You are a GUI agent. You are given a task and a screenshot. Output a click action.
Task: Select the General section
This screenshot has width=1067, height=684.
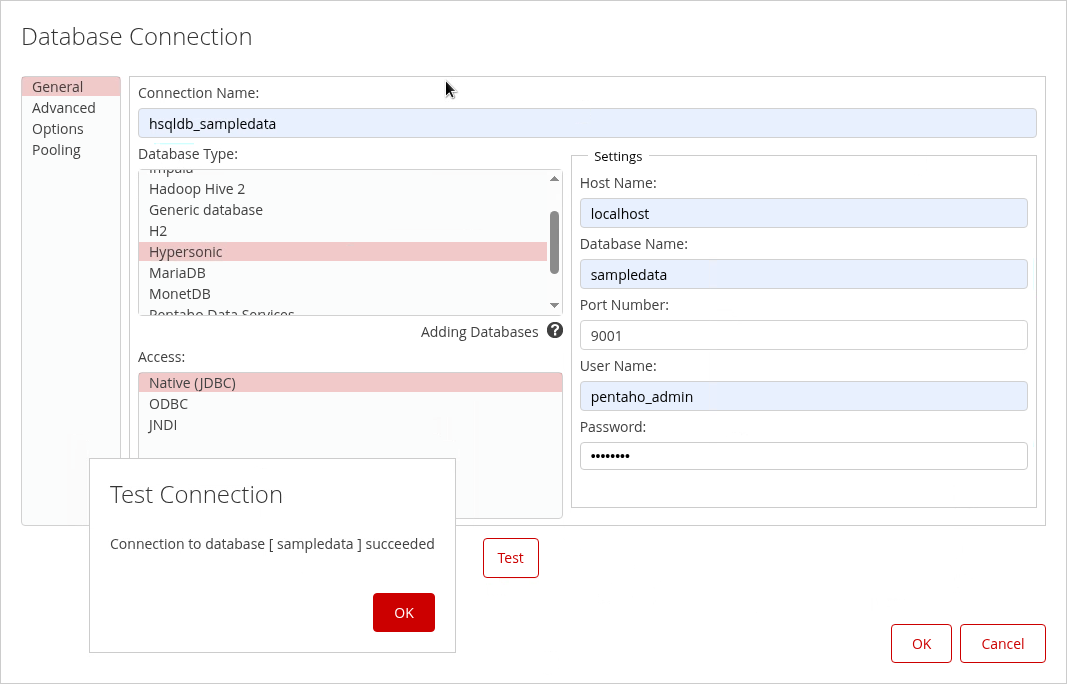click(x=58, y=87)
